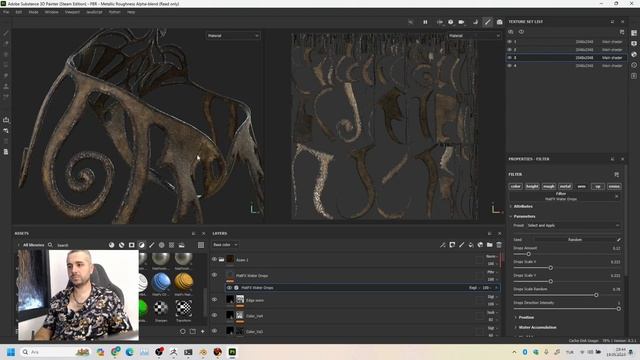
Task: Open the Viewport menu
Action: [73, 12]
